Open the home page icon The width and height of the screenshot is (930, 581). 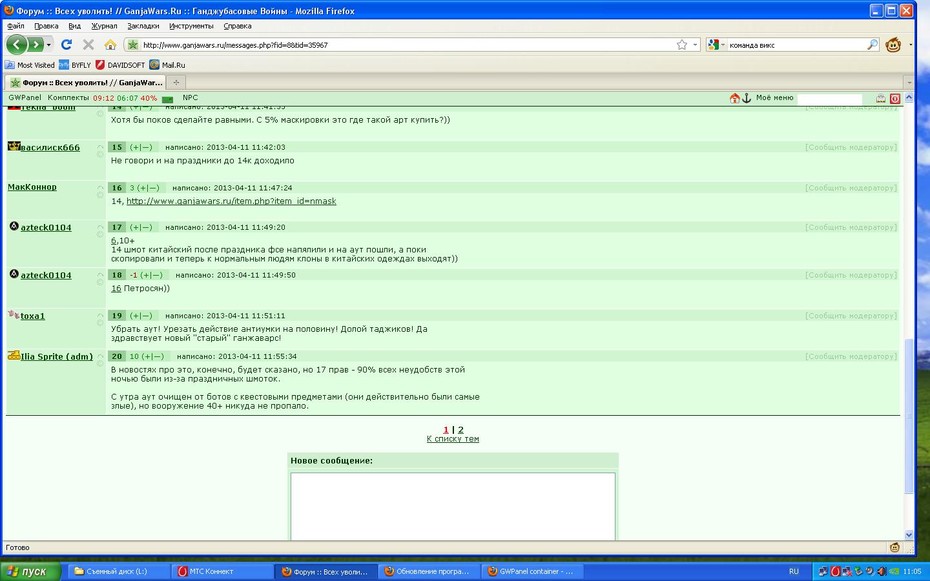(110, 44)
